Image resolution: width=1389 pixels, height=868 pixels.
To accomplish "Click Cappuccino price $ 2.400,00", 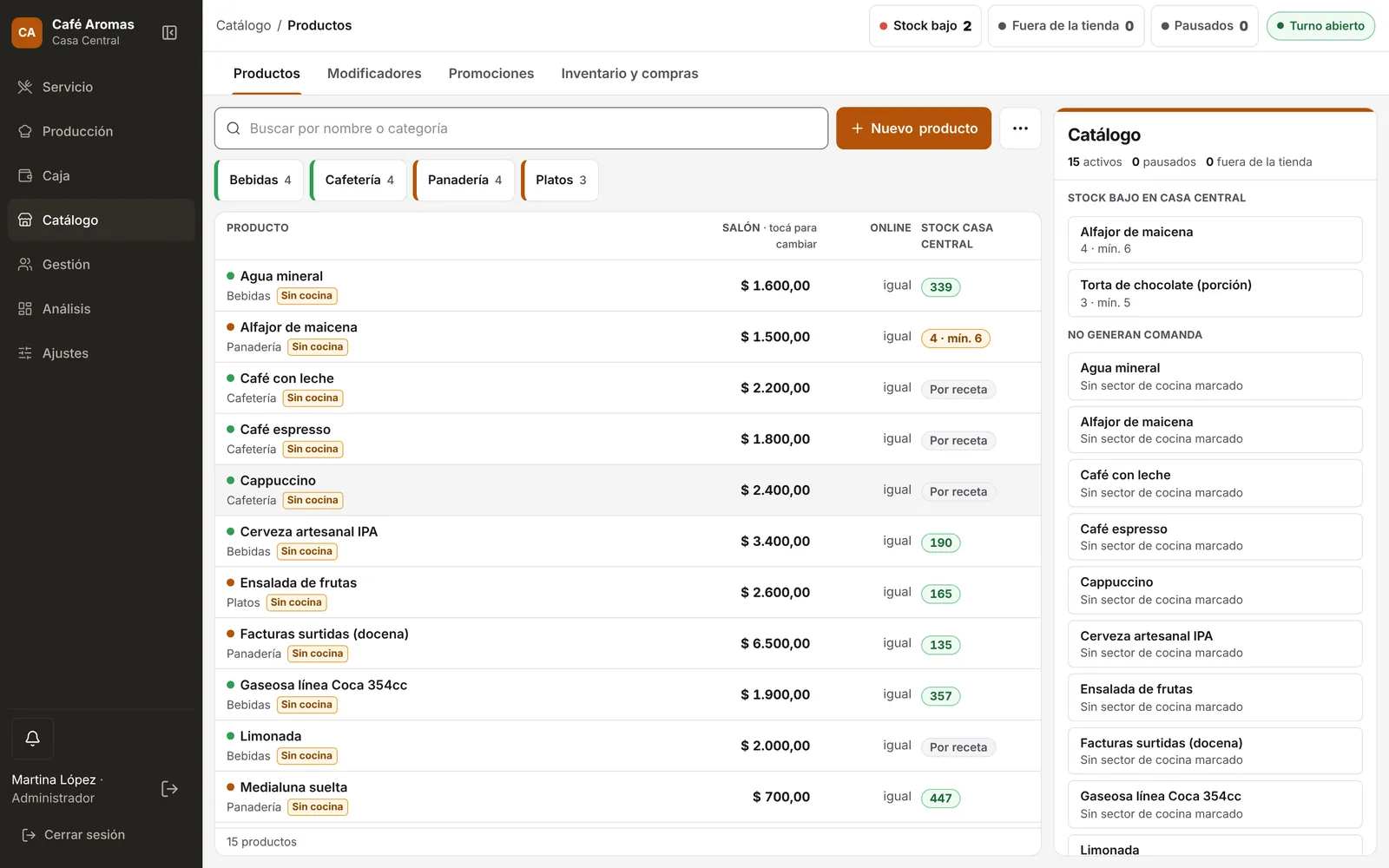I will pyautogui.click(x=775, y=490).
